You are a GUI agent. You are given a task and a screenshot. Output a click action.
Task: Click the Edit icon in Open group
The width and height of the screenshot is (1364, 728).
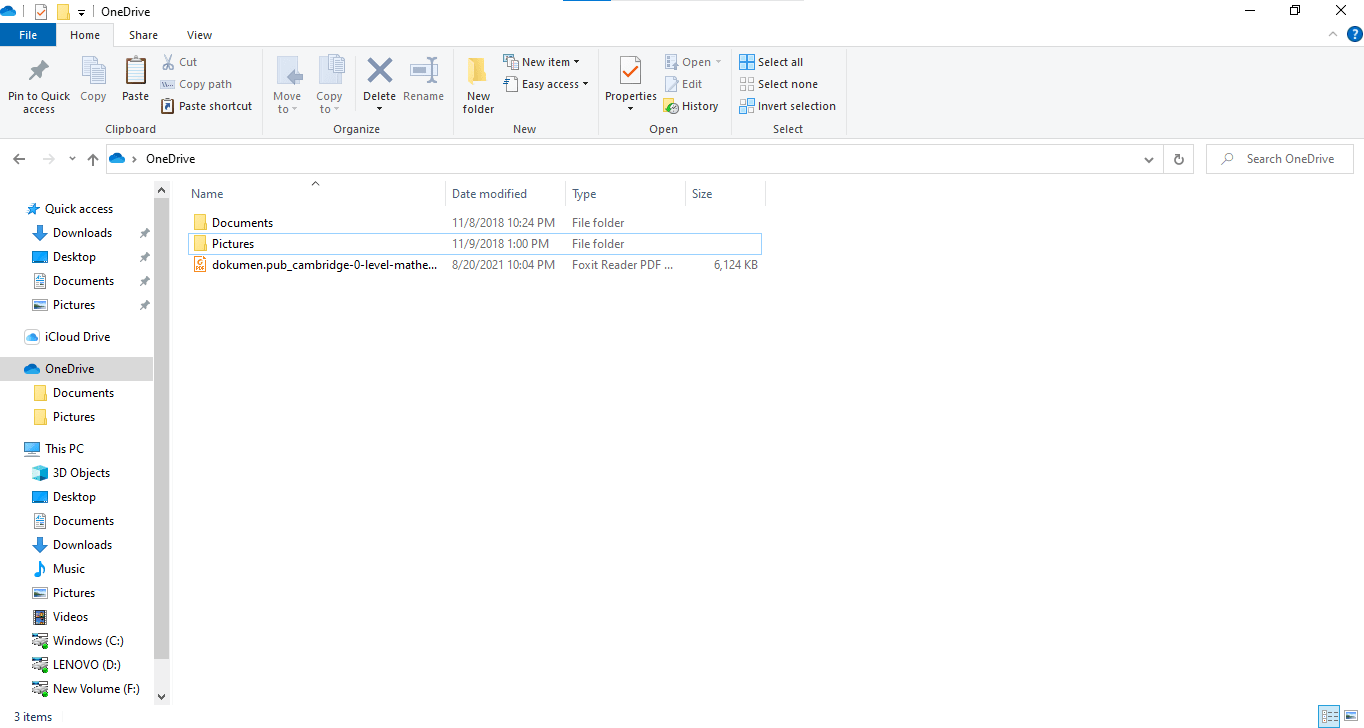click(671, 84)
